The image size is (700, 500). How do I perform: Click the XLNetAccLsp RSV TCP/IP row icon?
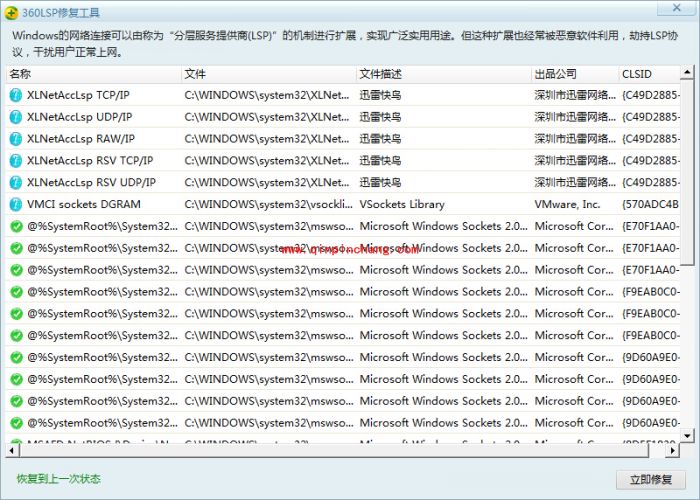click(15, 161)
